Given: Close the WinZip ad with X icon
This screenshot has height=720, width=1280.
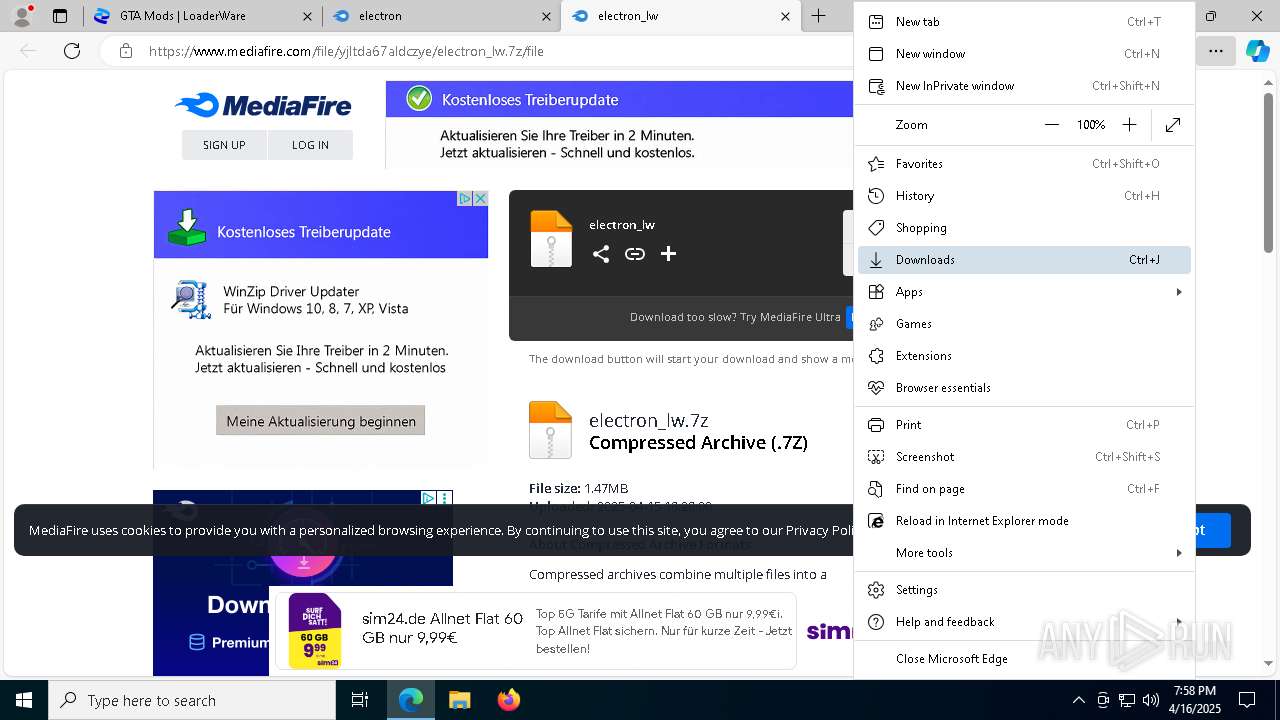Looking at the screenshot, I should [480, 199].
